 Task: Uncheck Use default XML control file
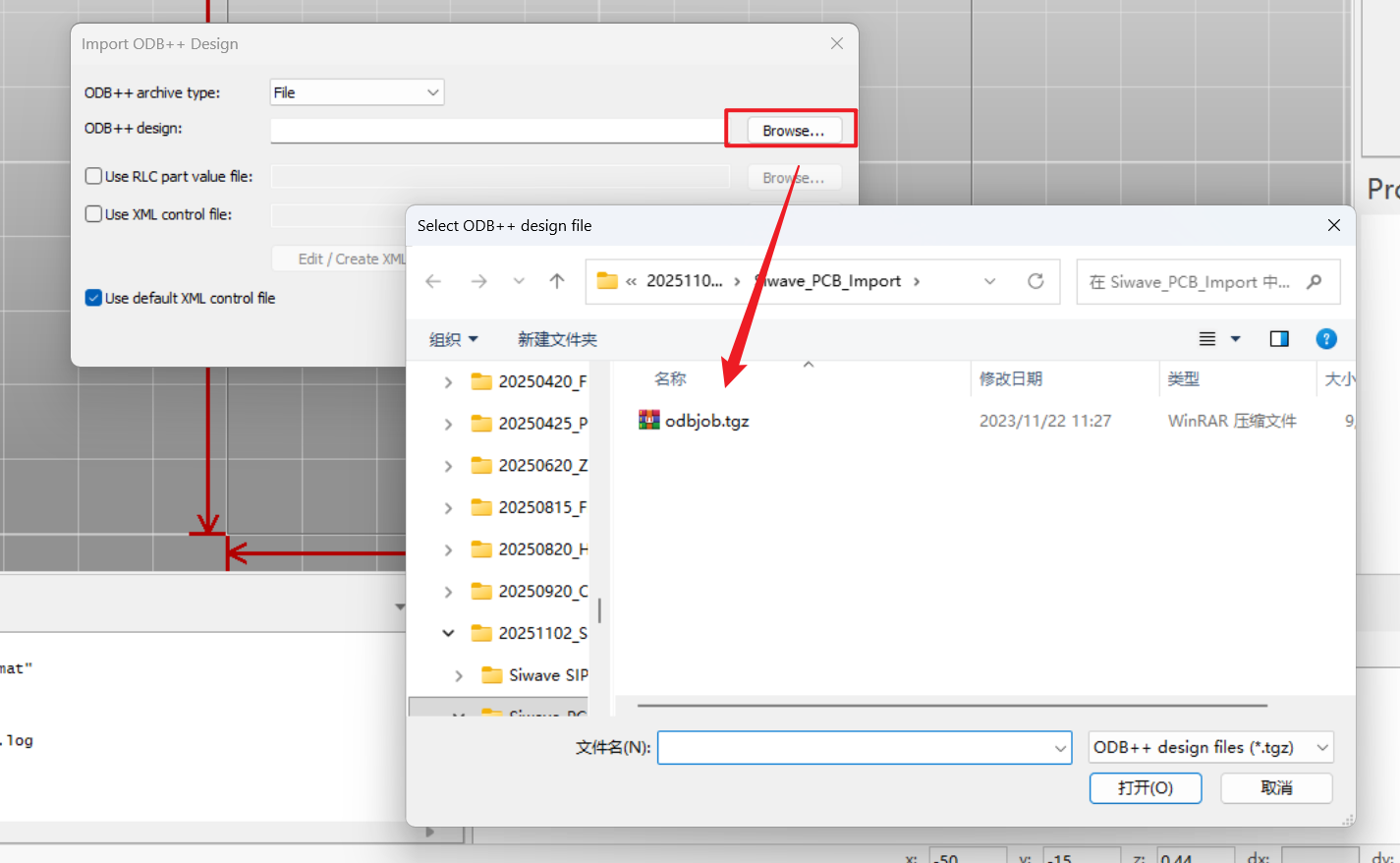pos(93,298)
